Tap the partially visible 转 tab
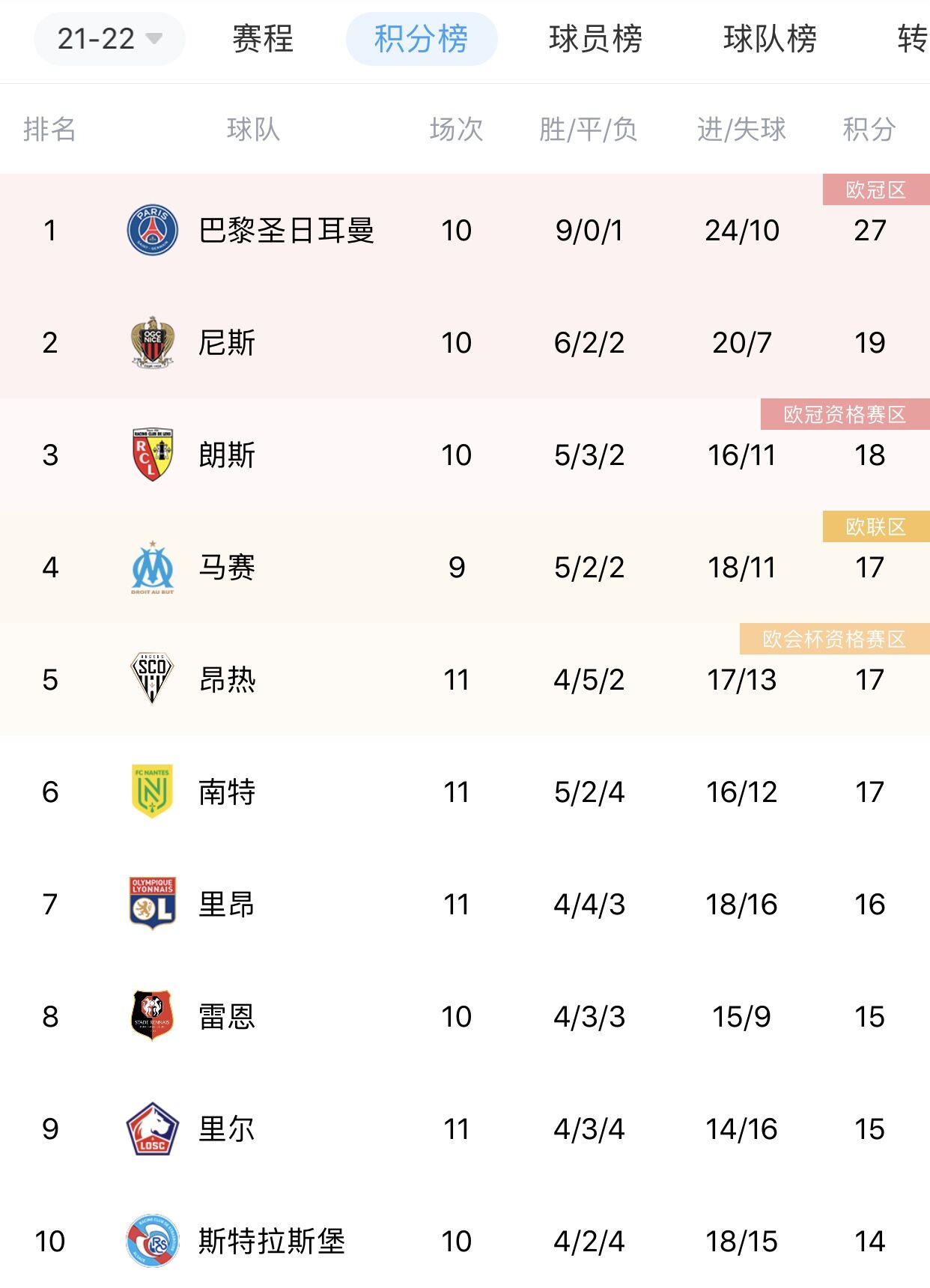 pyautogui.click(x=913, y=38)
